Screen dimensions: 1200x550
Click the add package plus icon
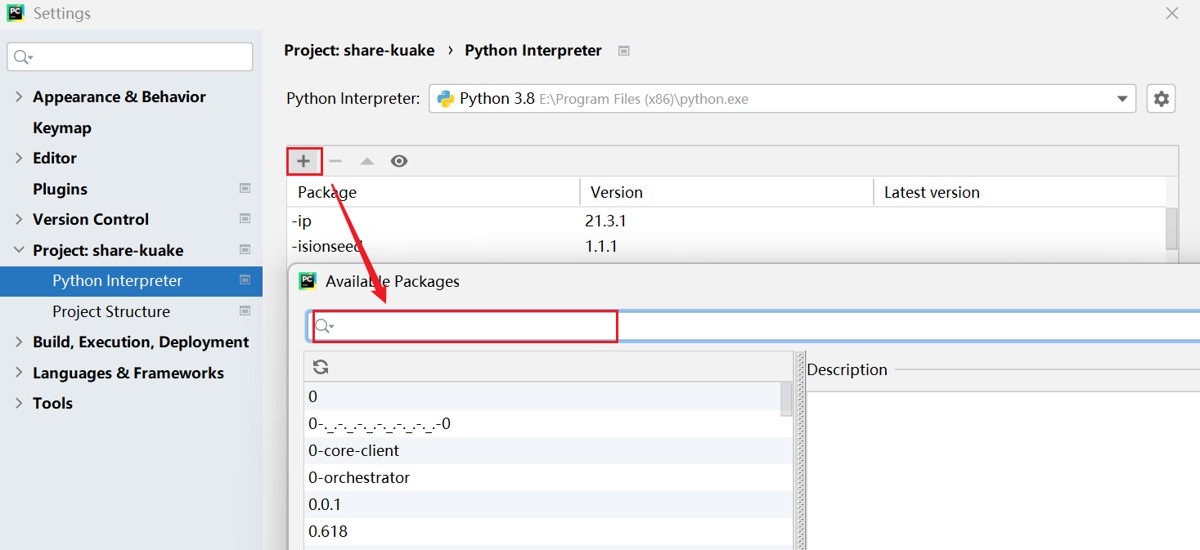(304, 161)
